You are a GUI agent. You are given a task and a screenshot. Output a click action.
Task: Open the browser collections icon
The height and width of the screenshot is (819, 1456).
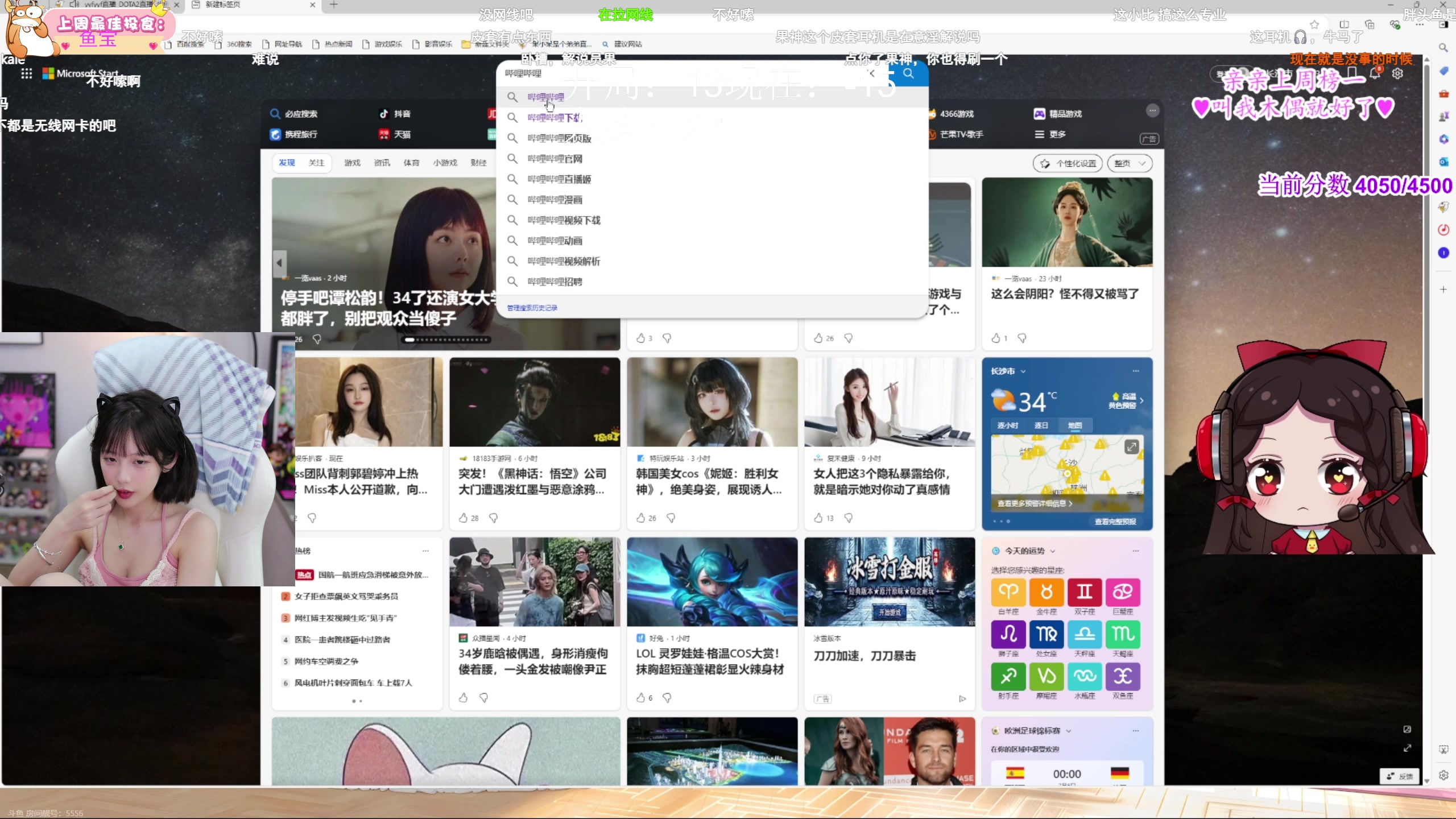[x=1370, y=24]
